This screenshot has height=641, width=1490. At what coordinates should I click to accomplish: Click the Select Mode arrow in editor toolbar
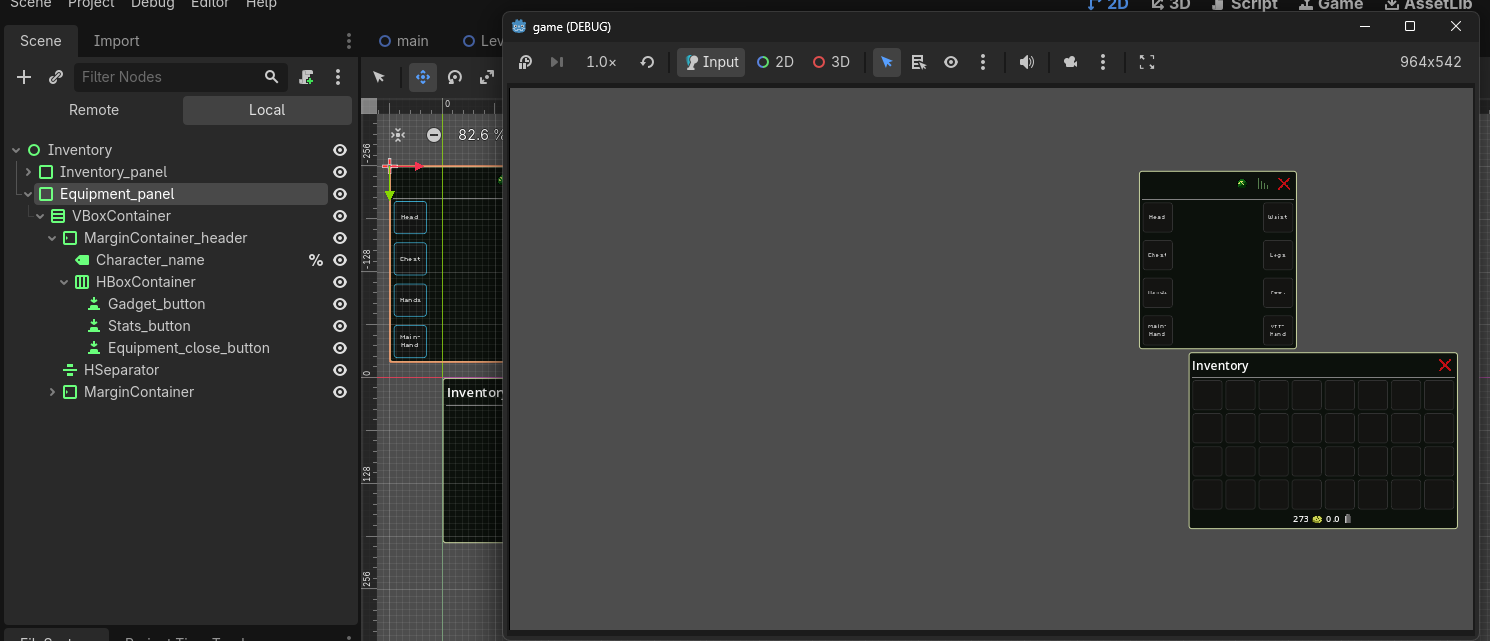(x=379, y=77)
